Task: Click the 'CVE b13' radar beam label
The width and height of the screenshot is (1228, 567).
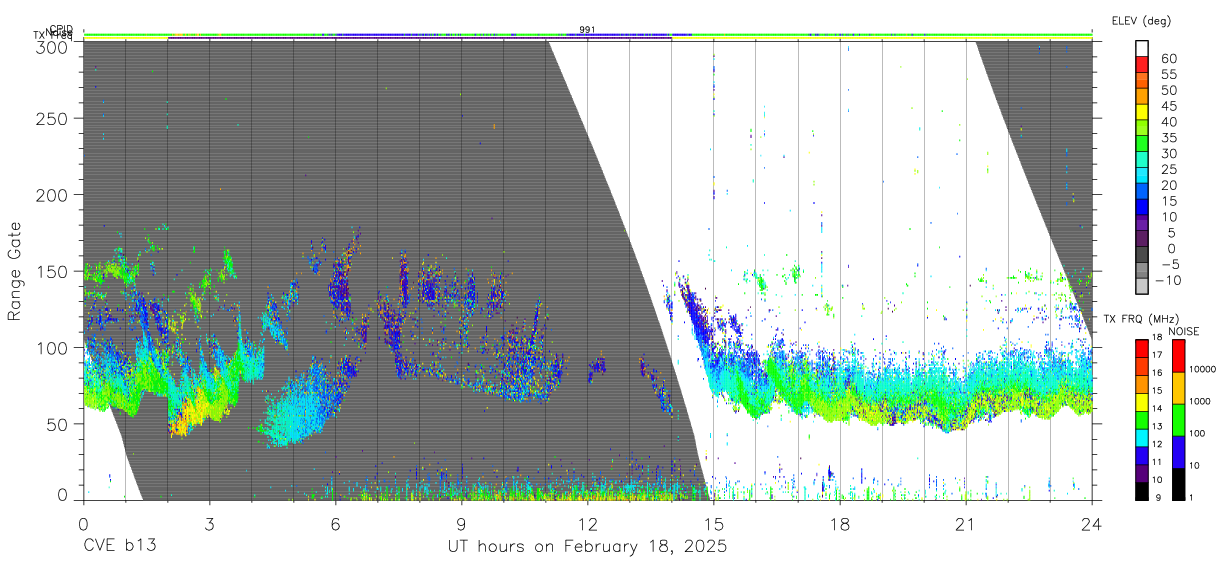Action: pyautogui.click(x=119, y=547)
